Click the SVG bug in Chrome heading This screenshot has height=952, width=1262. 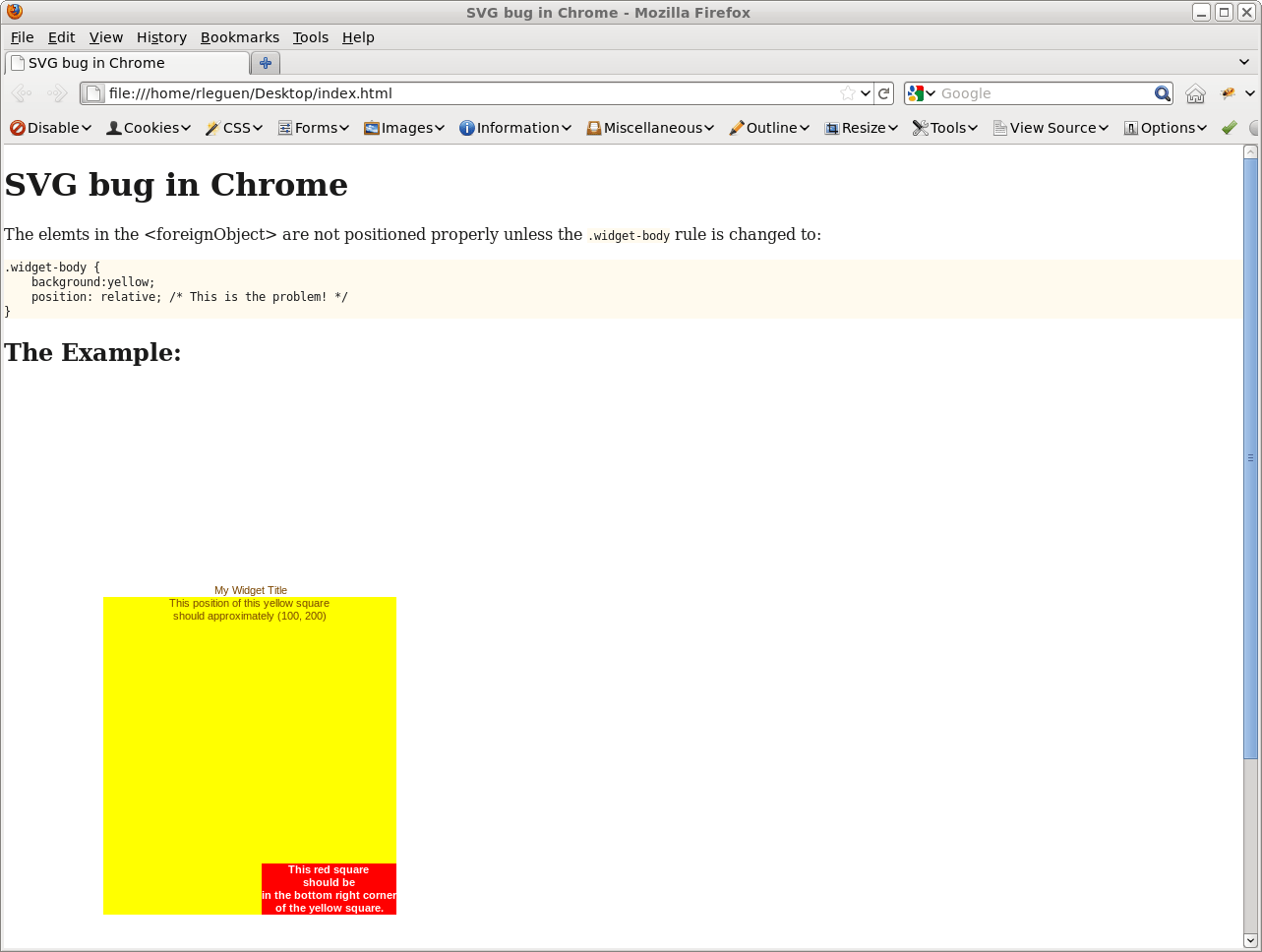click(x=176, y=185)
